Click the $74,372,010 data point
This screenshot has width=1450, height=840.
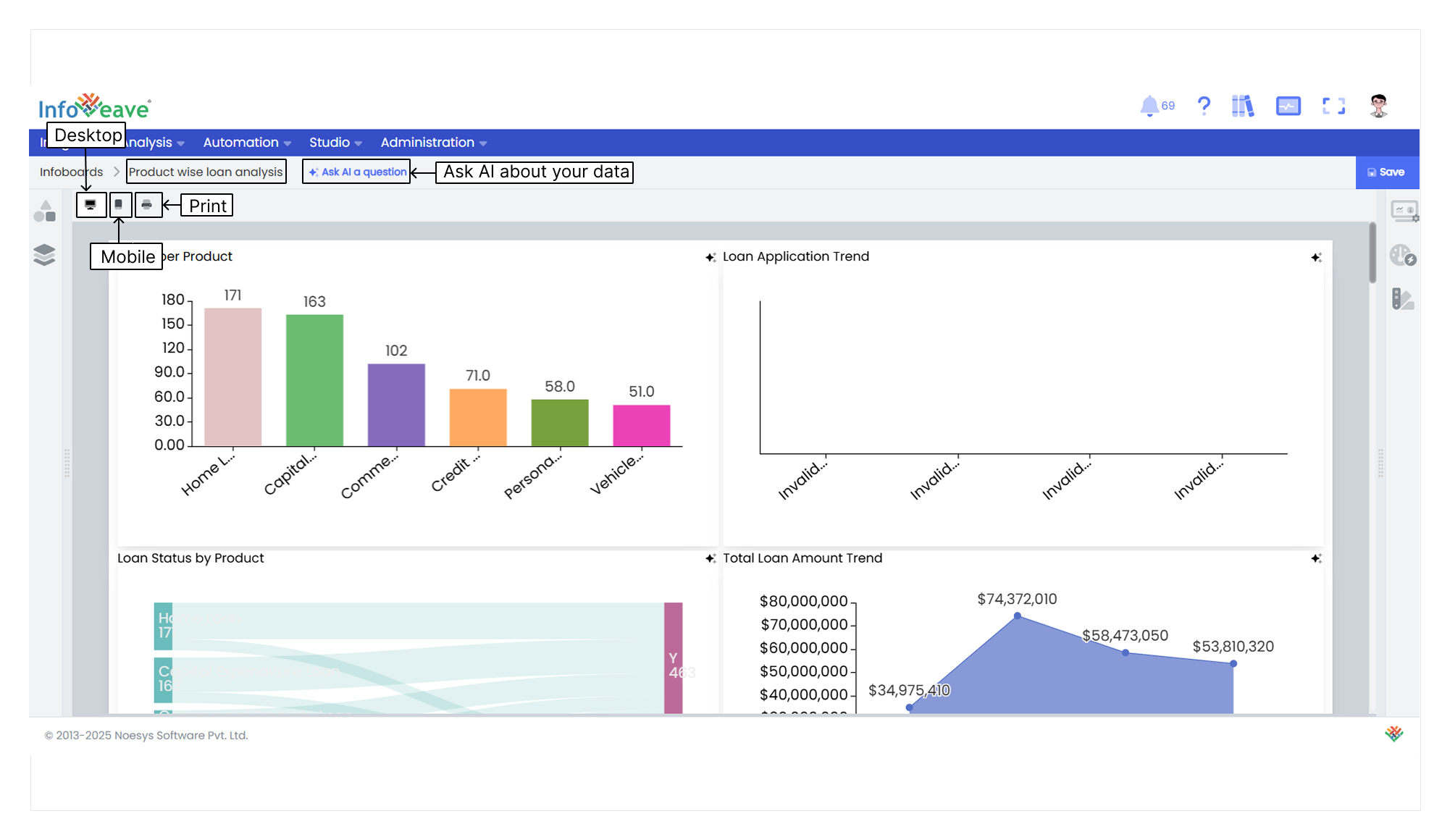1017,616
